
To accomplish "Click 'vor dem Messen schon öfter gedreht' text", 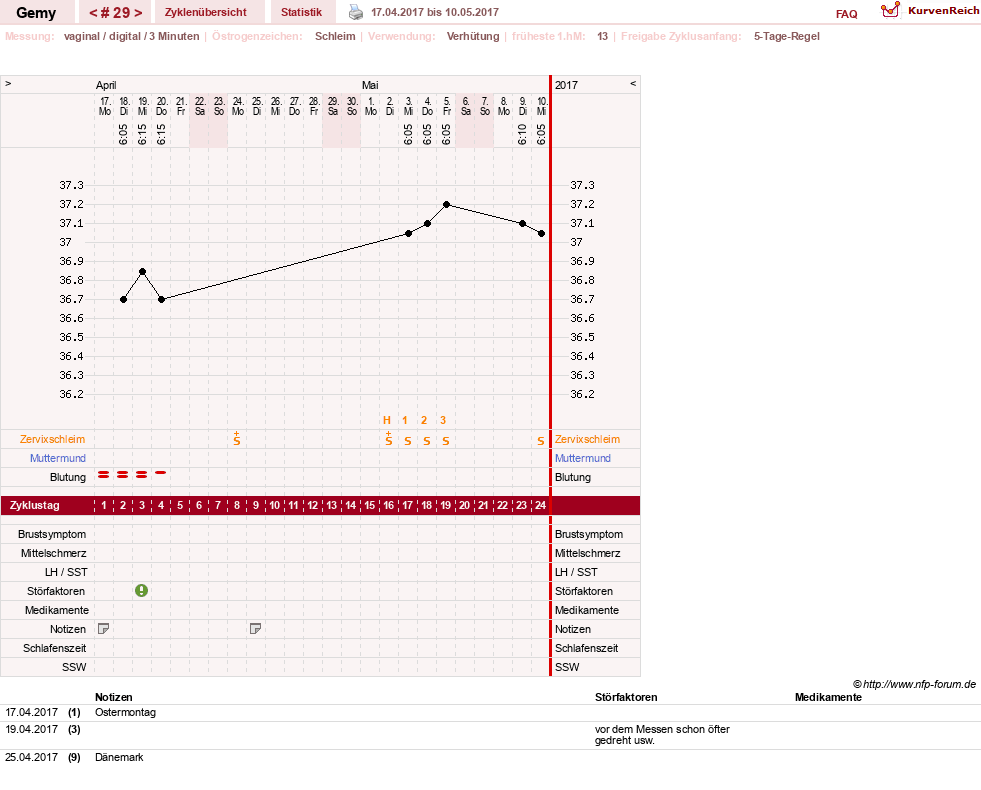I will [x=662, y=734].
